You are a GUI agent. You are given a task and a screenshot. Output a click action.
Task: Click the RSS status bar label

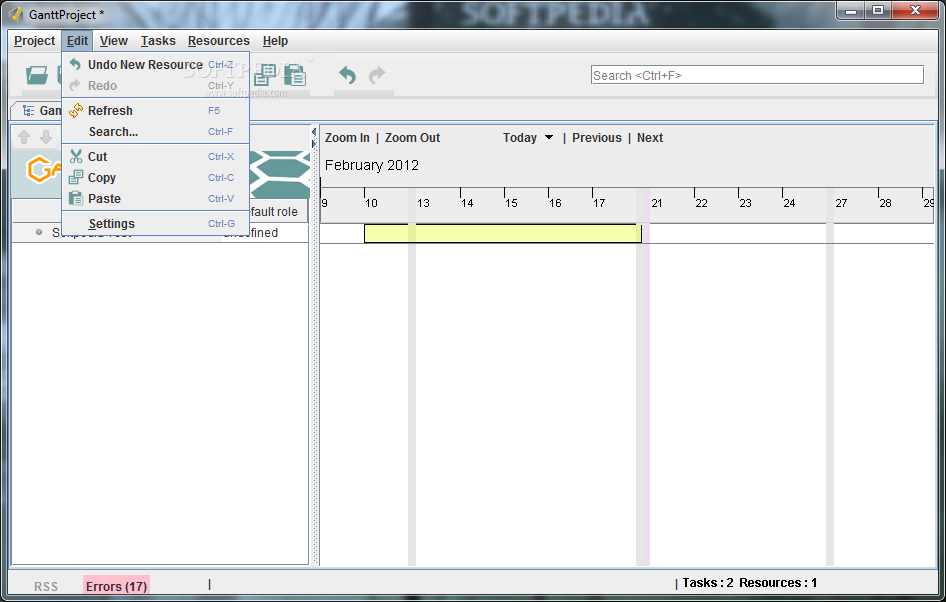(46, 586)
